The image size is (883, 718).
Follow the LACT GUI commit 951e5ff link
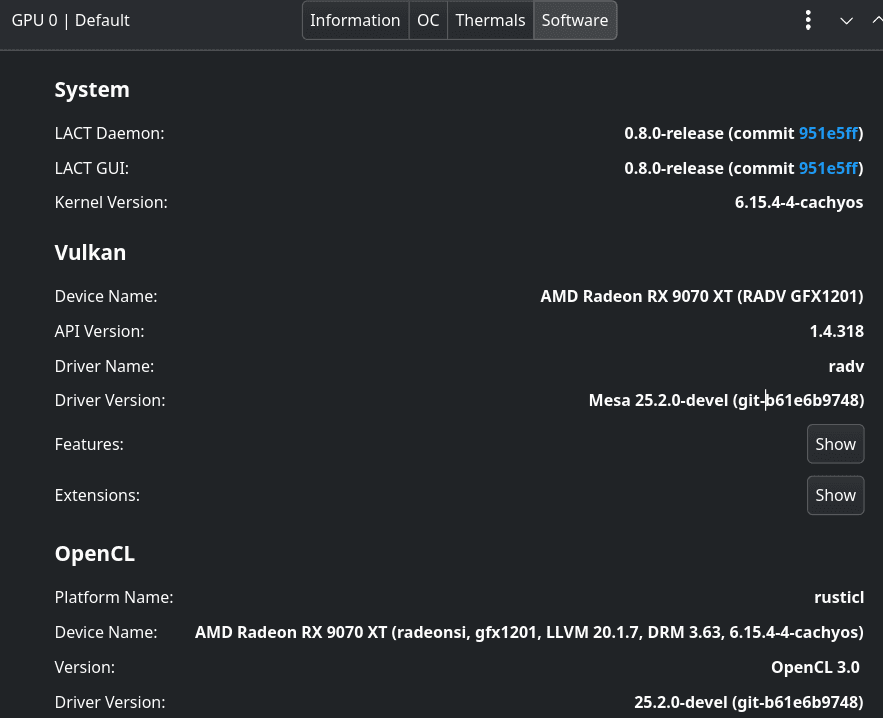point(828,168)
